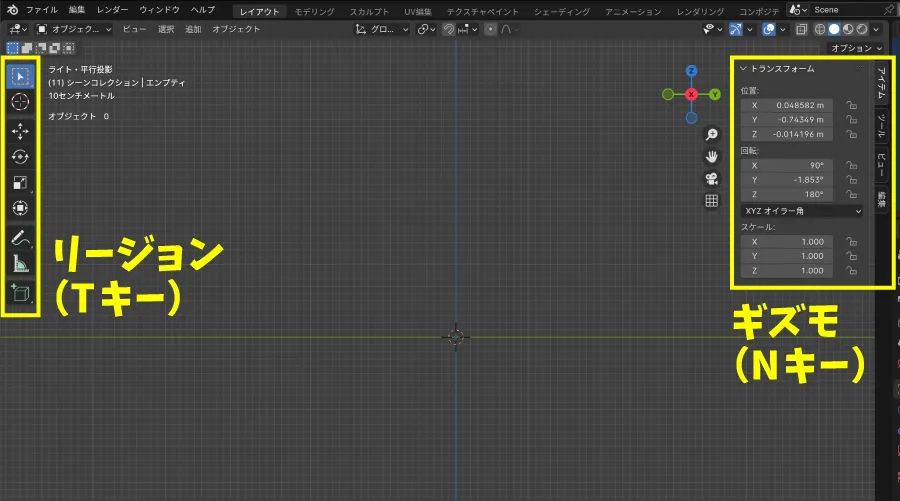The height and width of the screenshot is (501, 900).
Task: Choose the Rotate tool
Action: 20,157
